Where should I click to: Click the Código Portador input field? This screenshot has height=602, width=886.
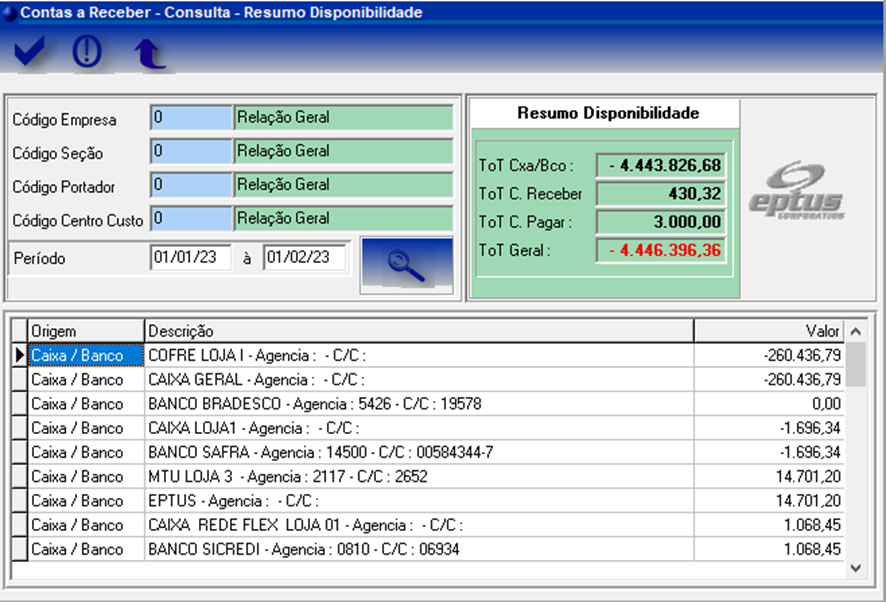point(190,185)
